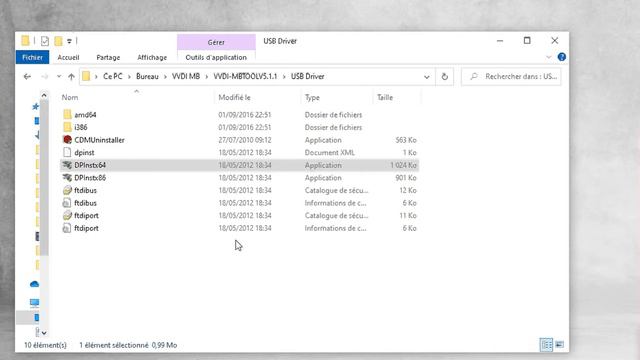Navigate to VVDI MB in the breadcrumb
Image resolution: width=640 pixels, height=360 pixels.
point(186,77)
